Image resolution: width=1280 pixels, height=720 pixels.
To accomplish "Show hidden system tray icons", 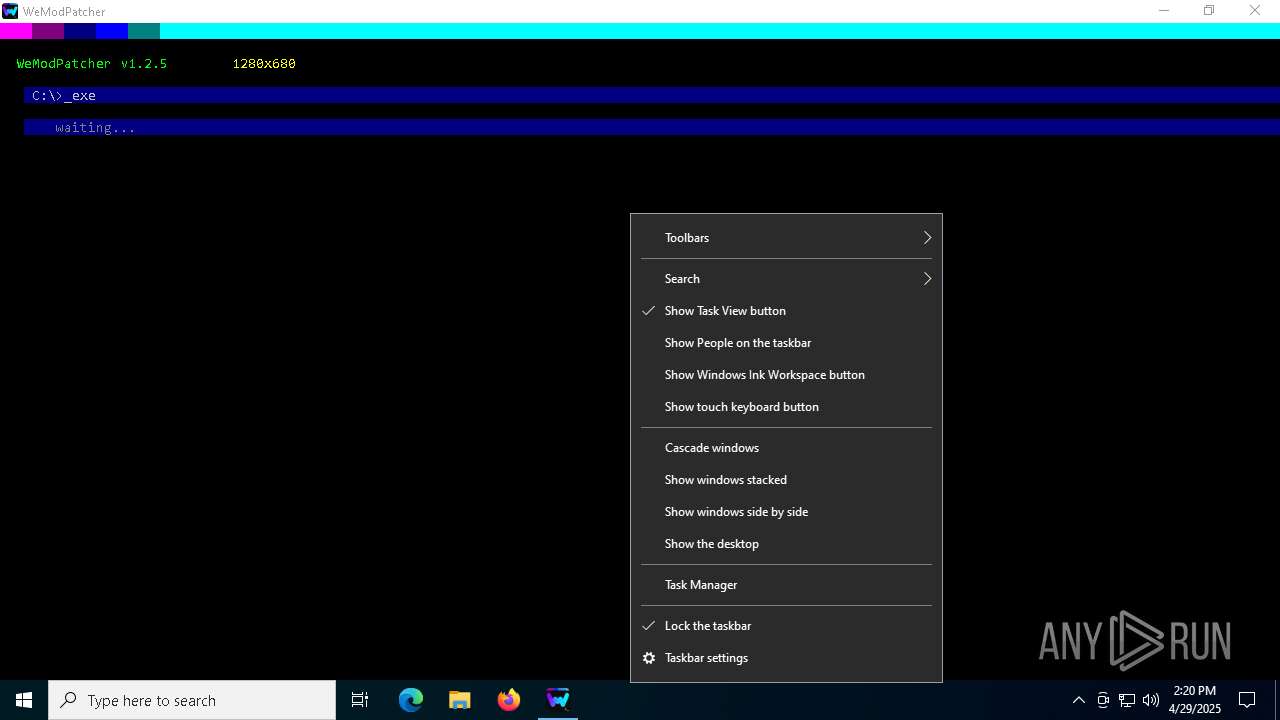I will pyautogui.click(x=1078, y=700).
